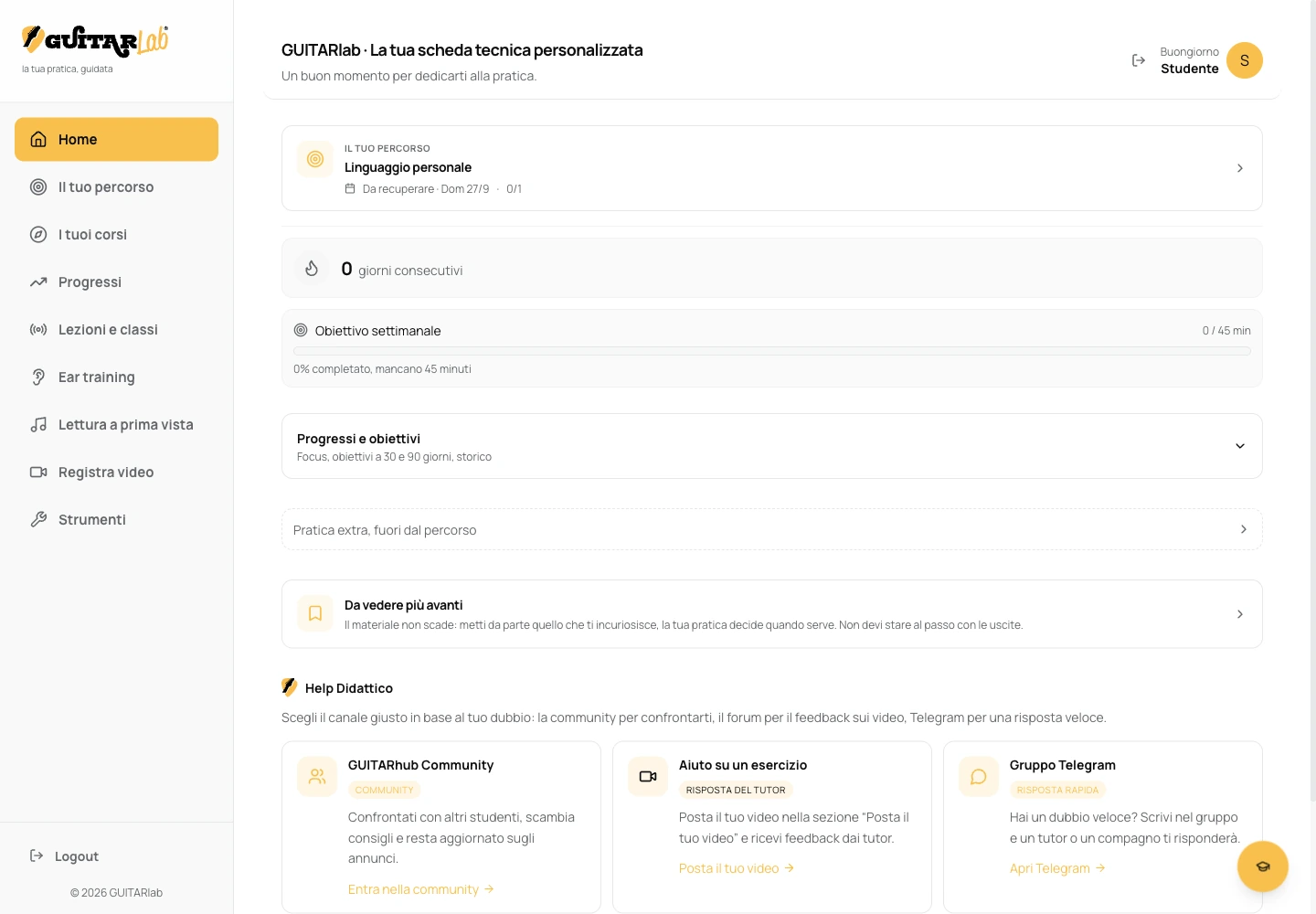Open I tuoi corsi menu item
This screenshot has height=914, width=1316.
(x=116, y=234)
